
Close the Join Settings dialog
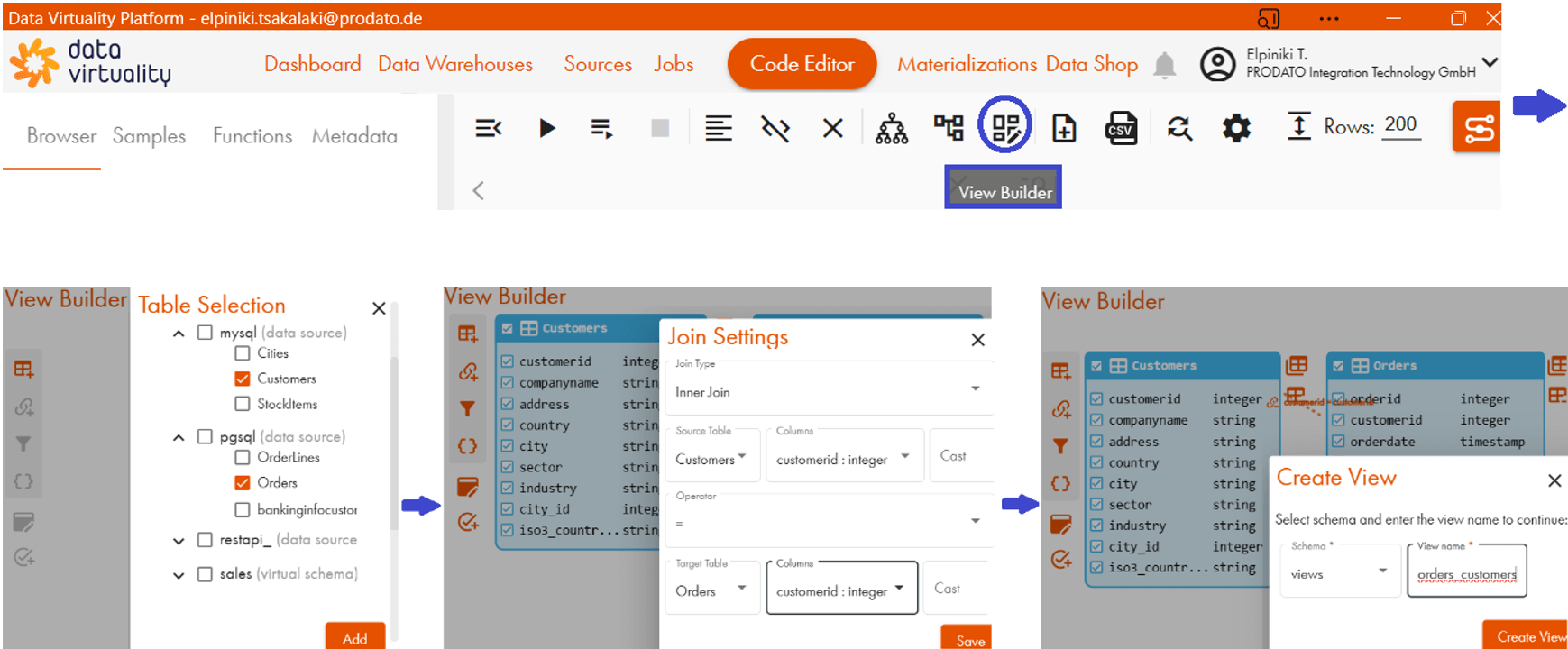tap(978, 340)
